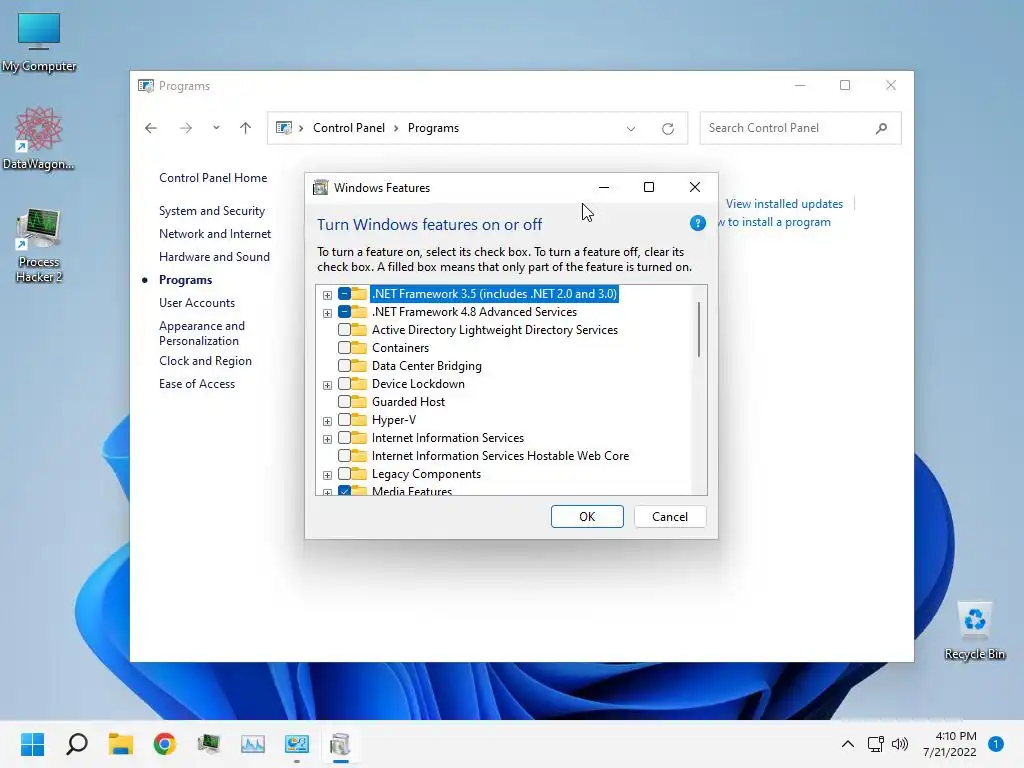1024x768 pixels.
Task: Open Hardware and Sound category
Action: point(214,257)
